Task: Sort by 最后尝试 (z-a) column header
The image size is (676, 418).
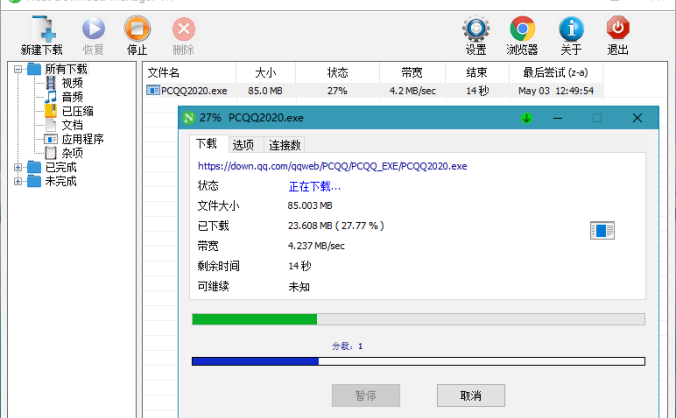Action: pyautogui.click(x=556, y=72)
